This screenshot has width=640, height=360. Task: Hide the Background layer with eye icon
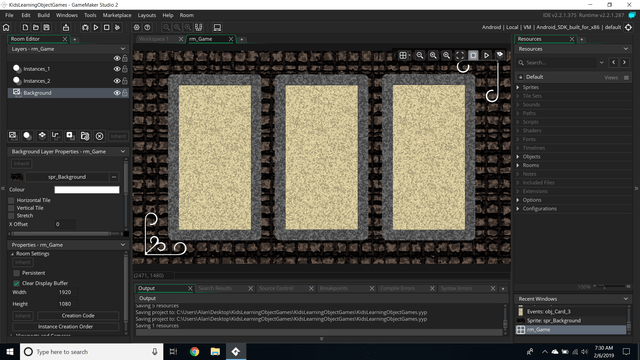tap(117, 93)
